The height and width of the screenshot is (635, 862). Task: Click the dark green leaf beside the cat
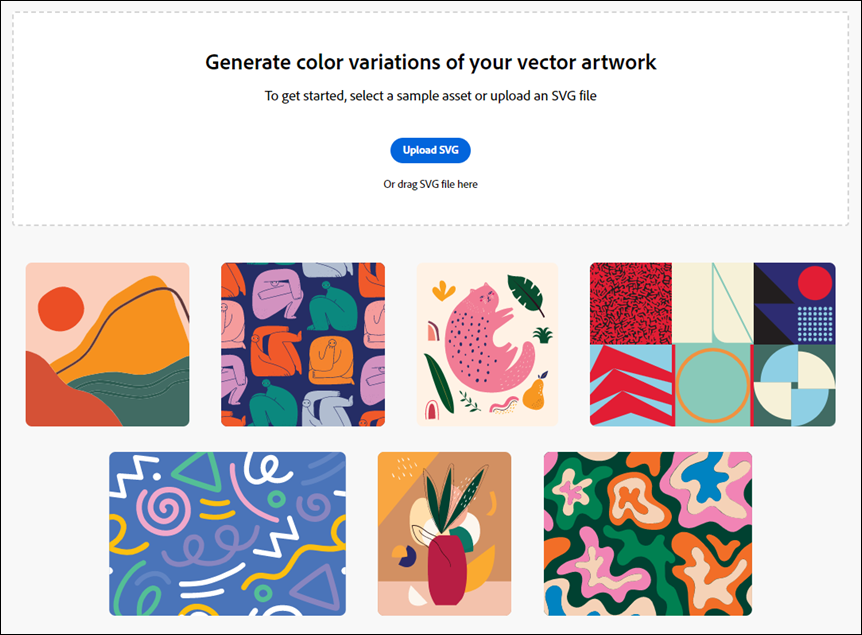pos(526,294)
